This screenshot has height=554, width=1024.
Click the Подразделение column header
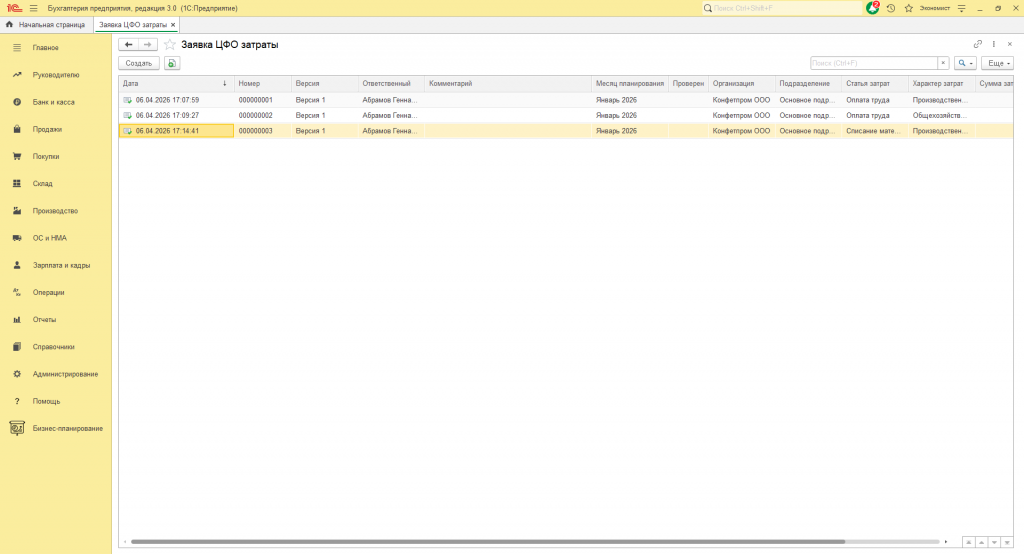(x=808, y=84)
